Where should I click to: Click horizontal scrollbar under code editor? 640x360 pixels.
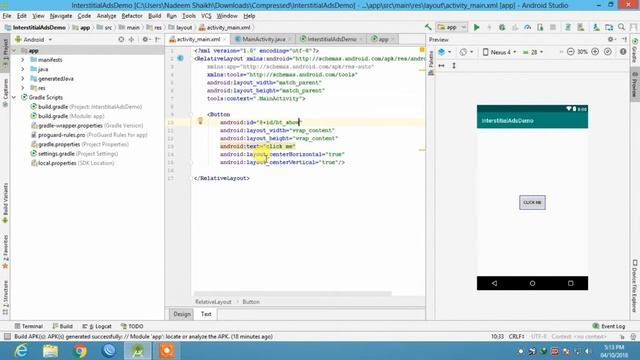tap(293, 293)
